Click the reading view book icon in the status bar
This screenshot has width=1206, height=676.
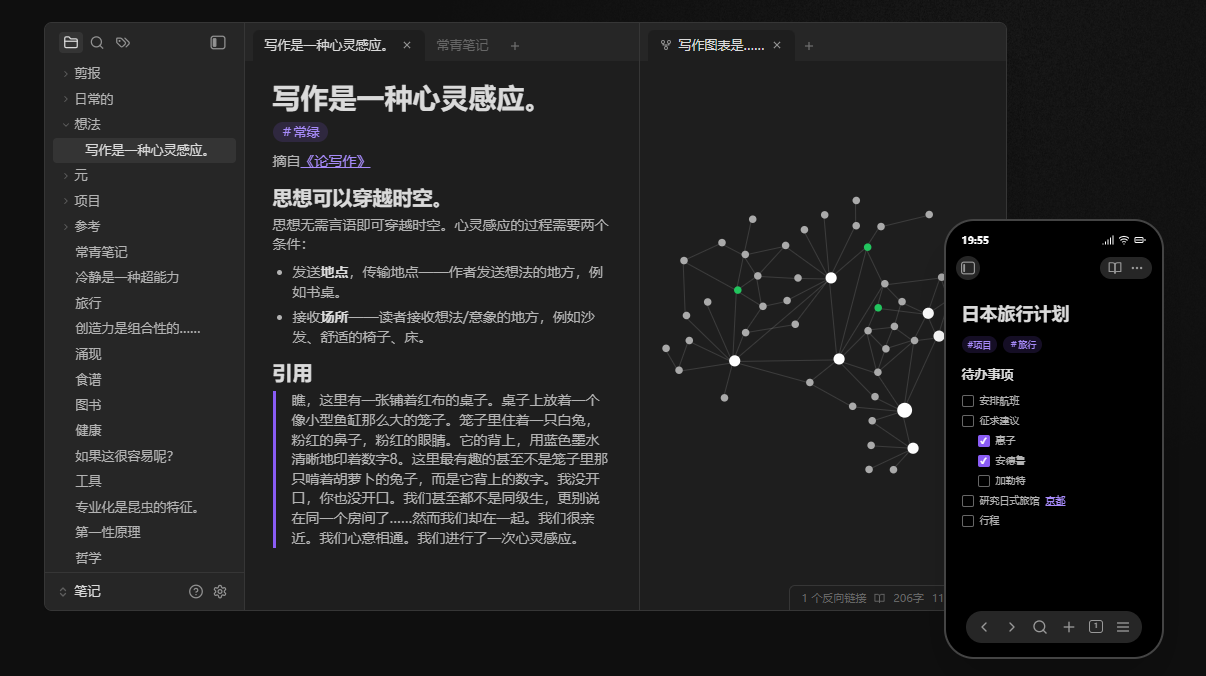(879, 598)
